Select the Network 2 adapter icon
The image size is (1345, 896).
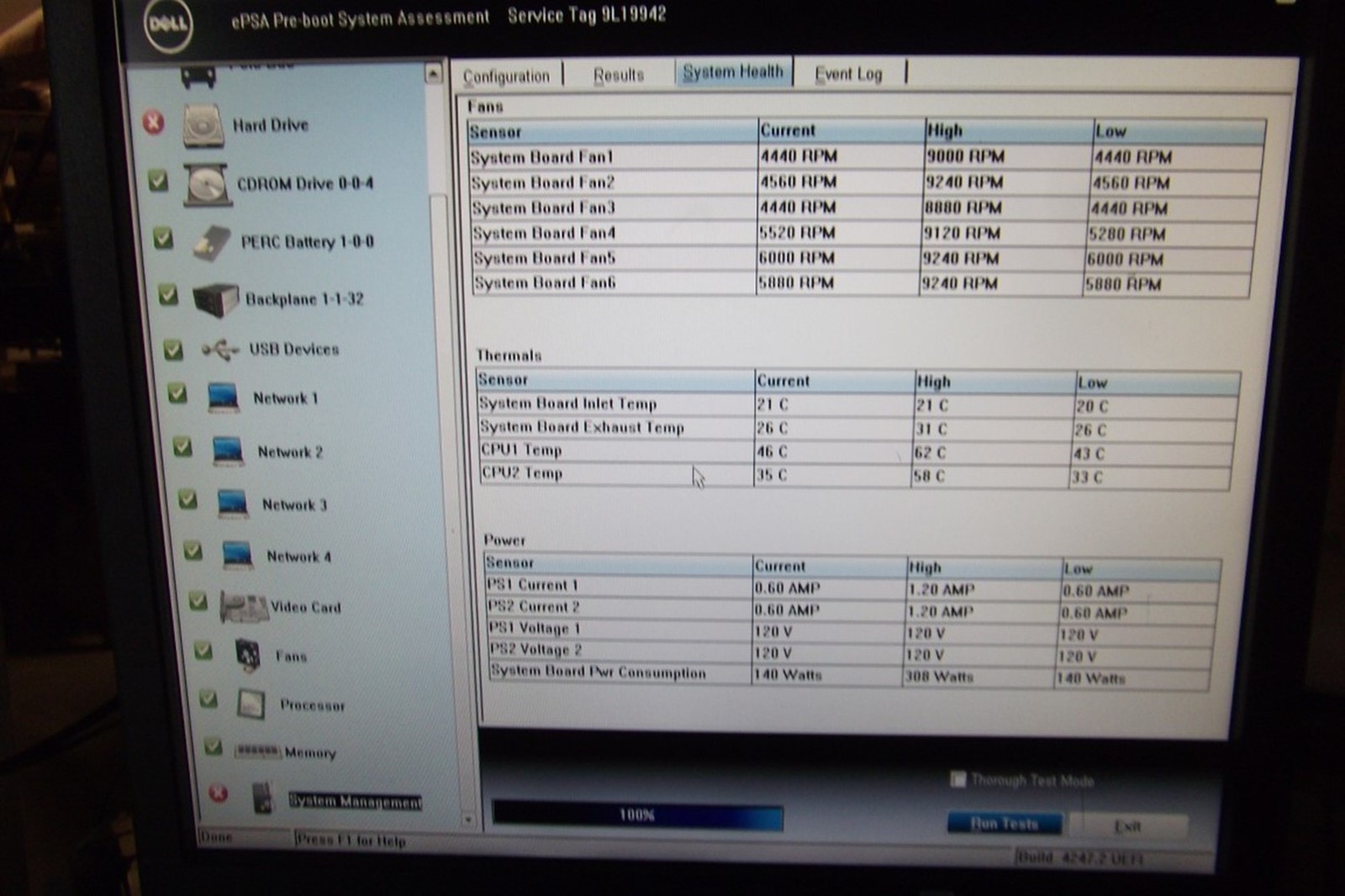pyautogui.click(x=228, y=451)
